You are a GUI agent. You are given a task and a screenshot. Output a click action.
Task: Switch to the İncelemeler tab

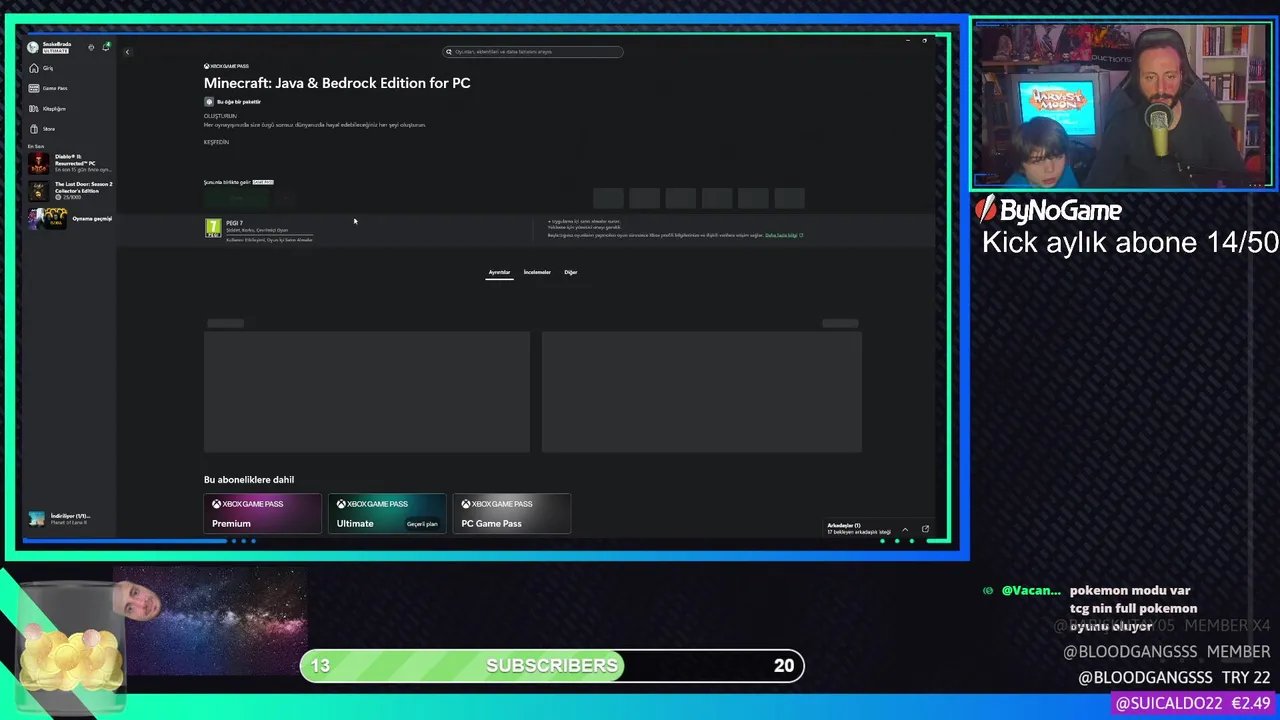click(537, 272)
